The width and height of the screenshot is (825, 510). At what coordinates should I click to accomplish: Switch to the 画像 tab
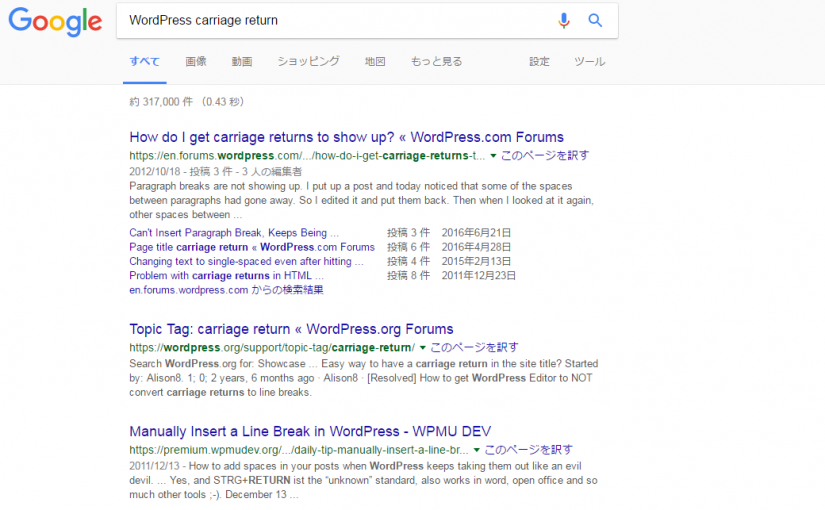pos(196,62)
